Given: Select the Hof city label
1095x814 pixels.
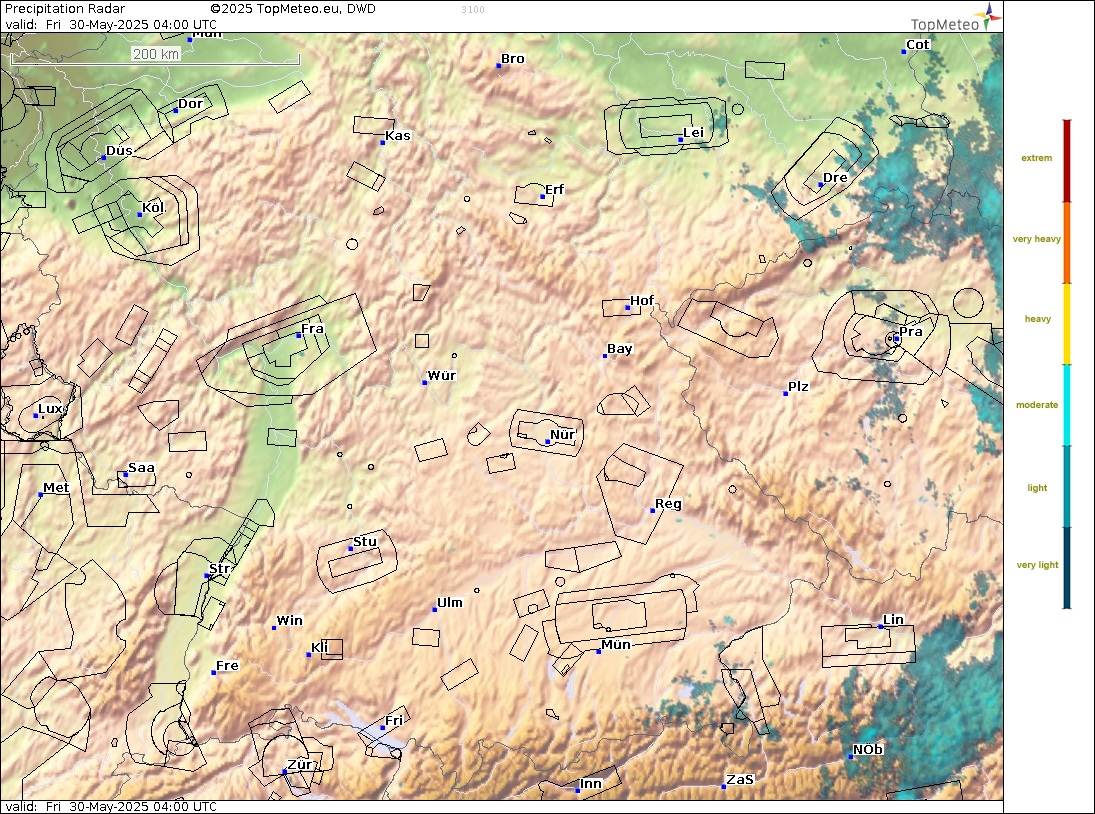Looking at the screenshot, I should click(642, 300).
